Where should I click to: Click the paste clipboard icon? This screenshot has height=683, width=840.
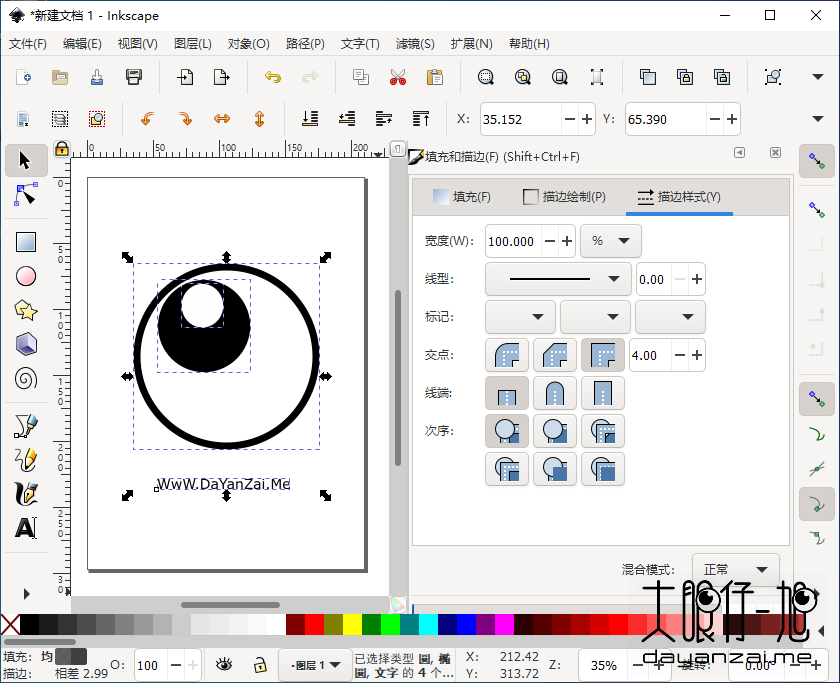(434, 77)
